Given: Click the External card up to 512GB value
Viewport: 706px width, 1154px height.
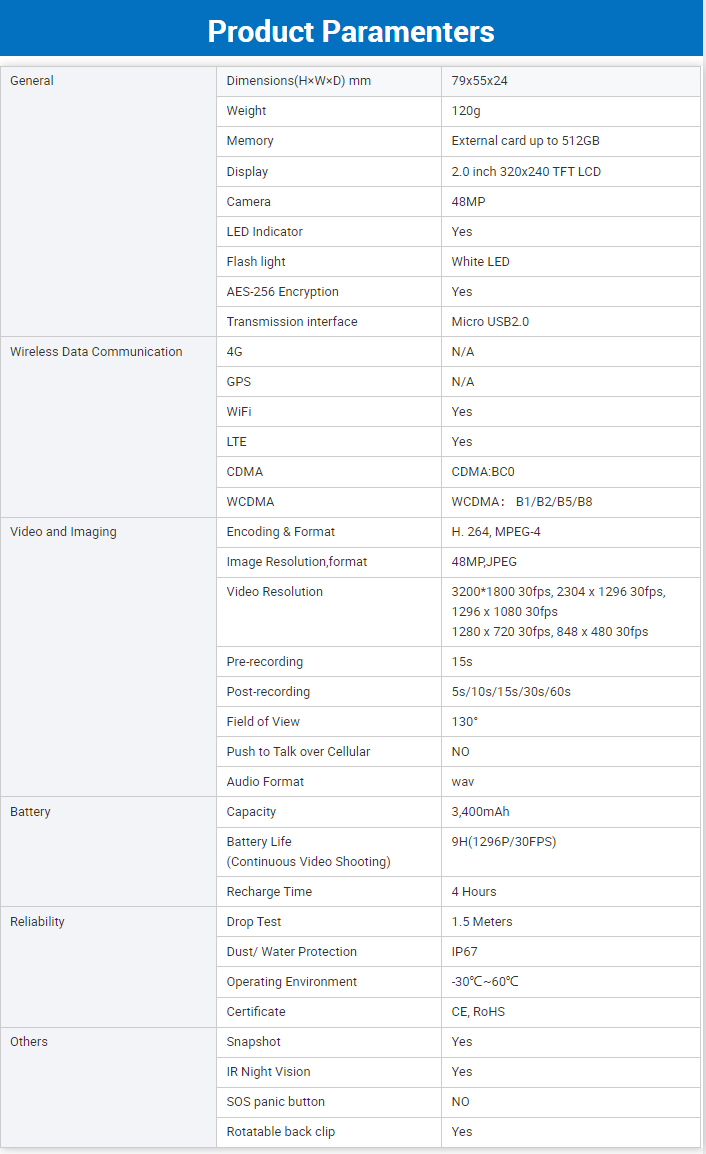Looking at the screenshot, I should coord(525,141).
